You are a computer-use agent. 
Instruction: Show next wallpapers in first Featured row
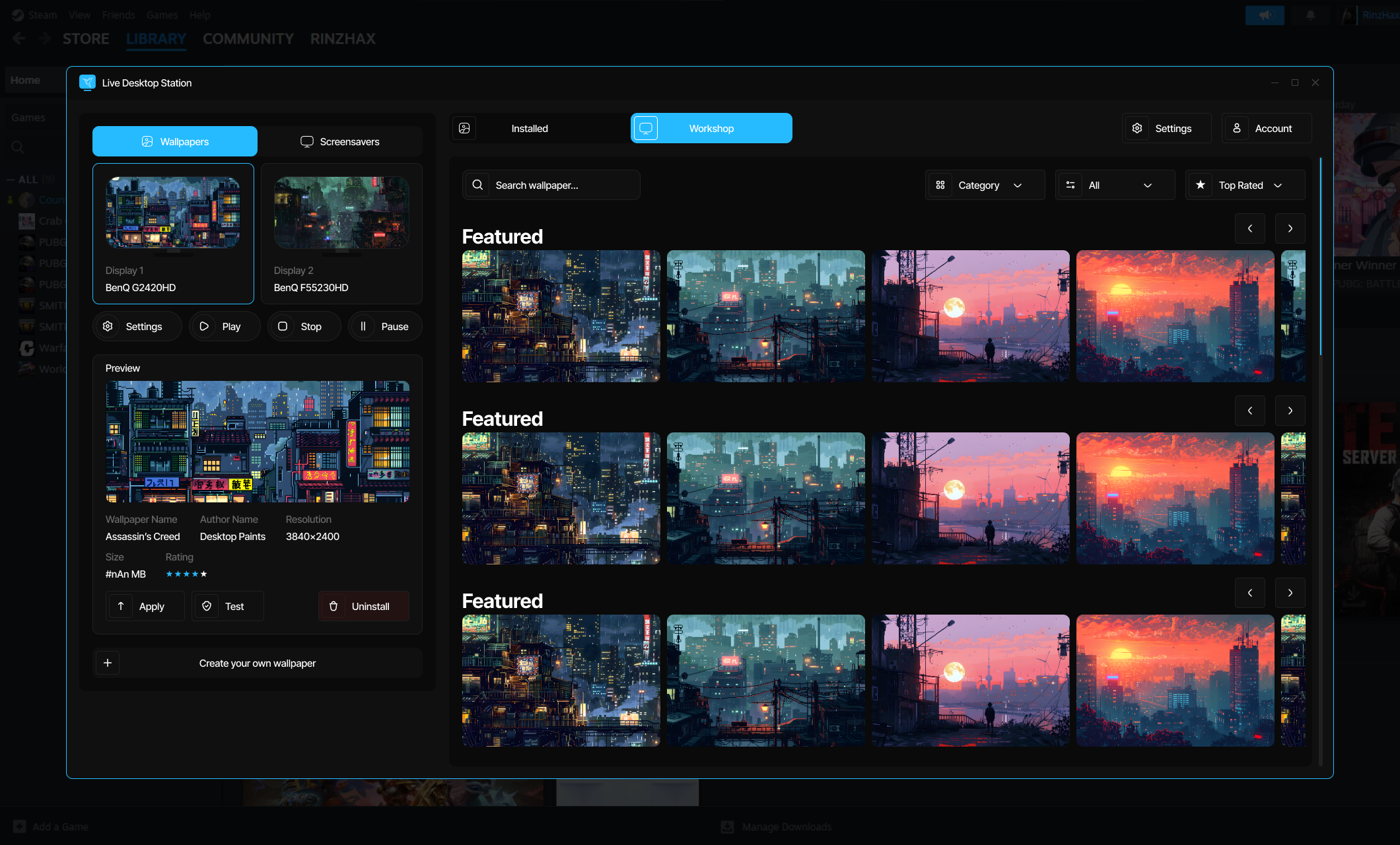pos(1290,228)
